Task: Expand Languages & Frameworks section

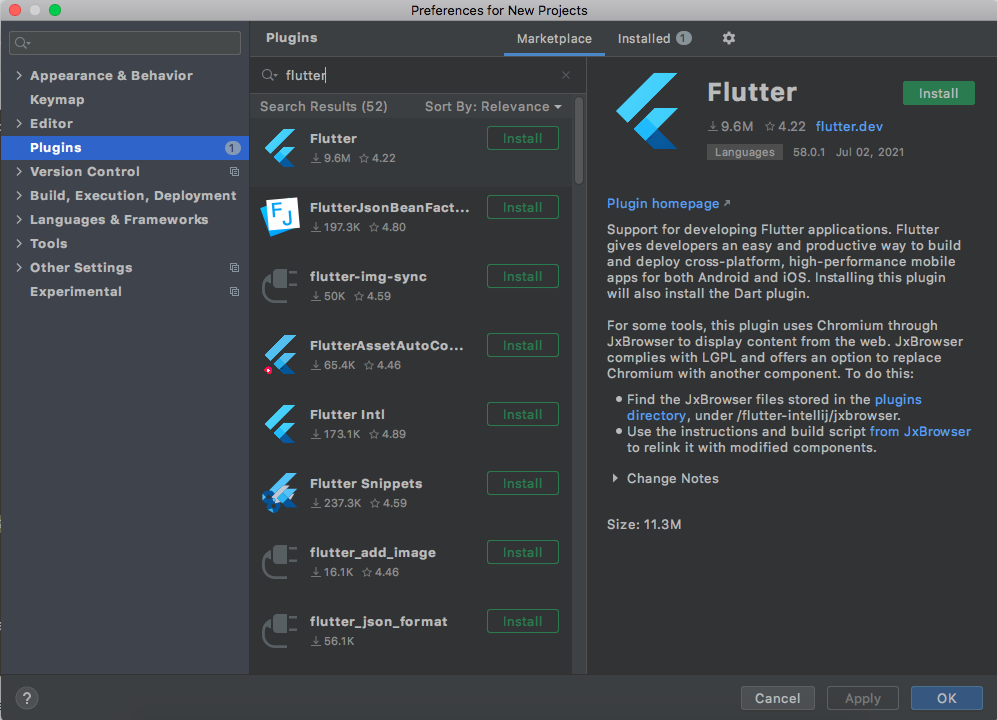Action: 19,219
